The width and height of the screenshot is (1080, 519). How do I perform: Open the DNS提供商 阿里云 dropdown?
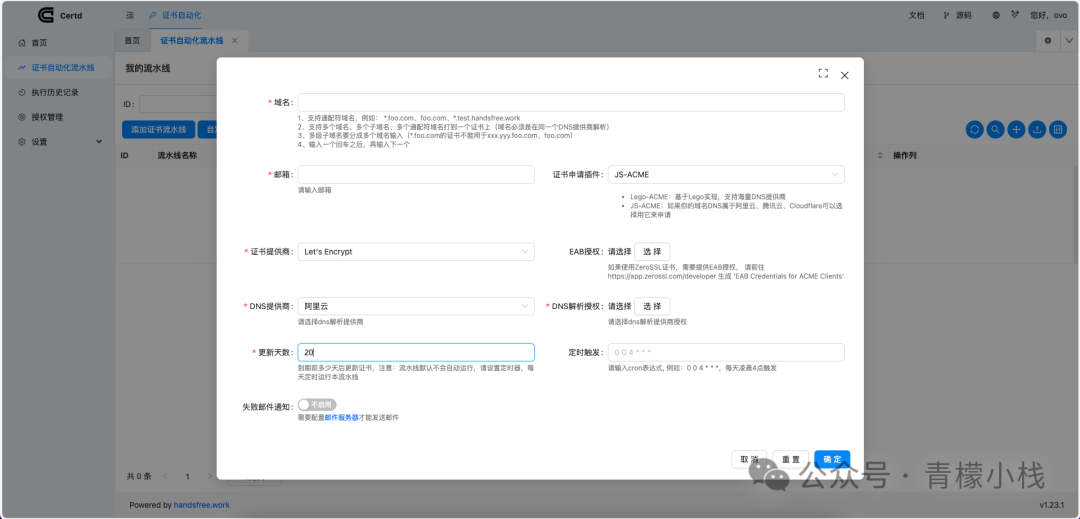pyautogui.click(x=416, y=306)
